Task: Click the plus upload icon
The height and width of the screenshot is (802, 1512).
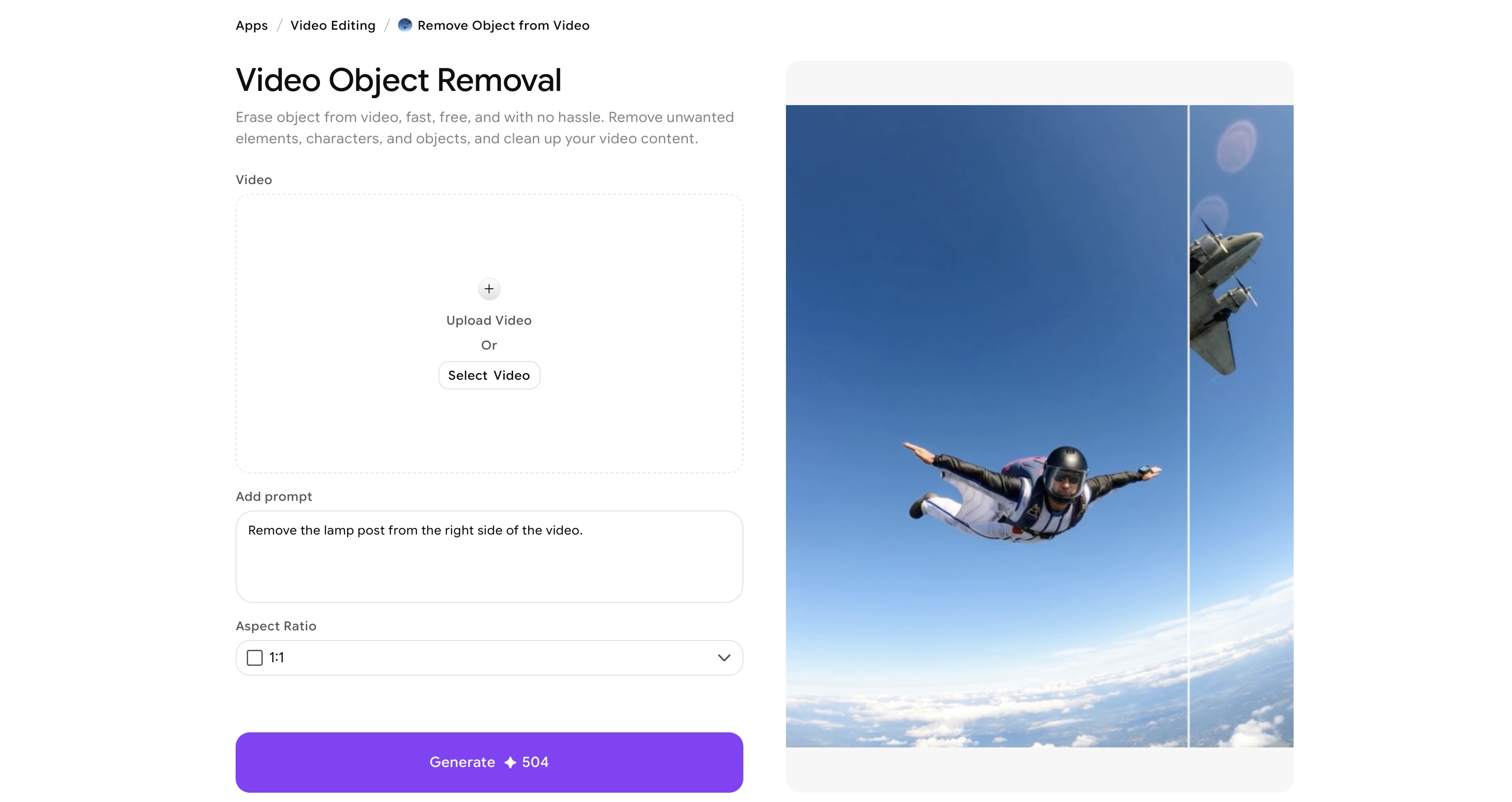Action: pyautogui.click(x=489, y=289)
